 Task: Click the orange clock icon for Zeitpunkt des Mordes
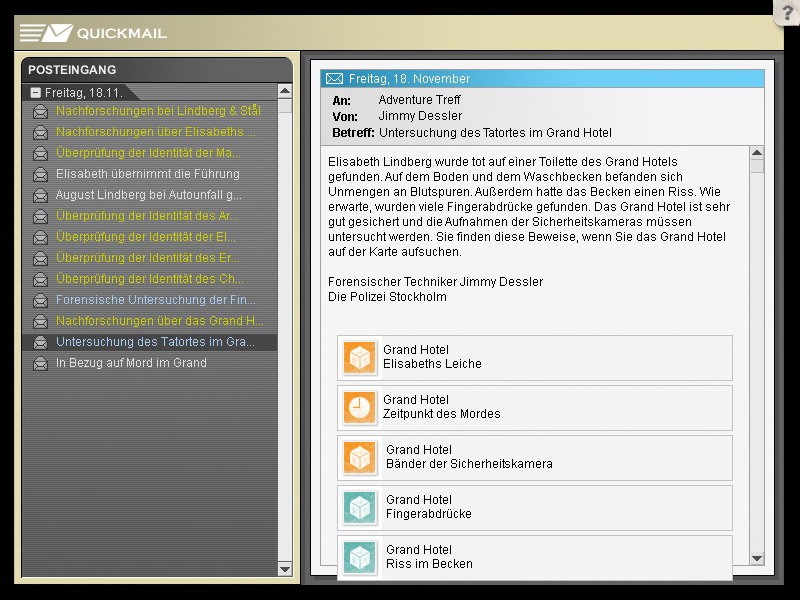(x=359, y=408)
